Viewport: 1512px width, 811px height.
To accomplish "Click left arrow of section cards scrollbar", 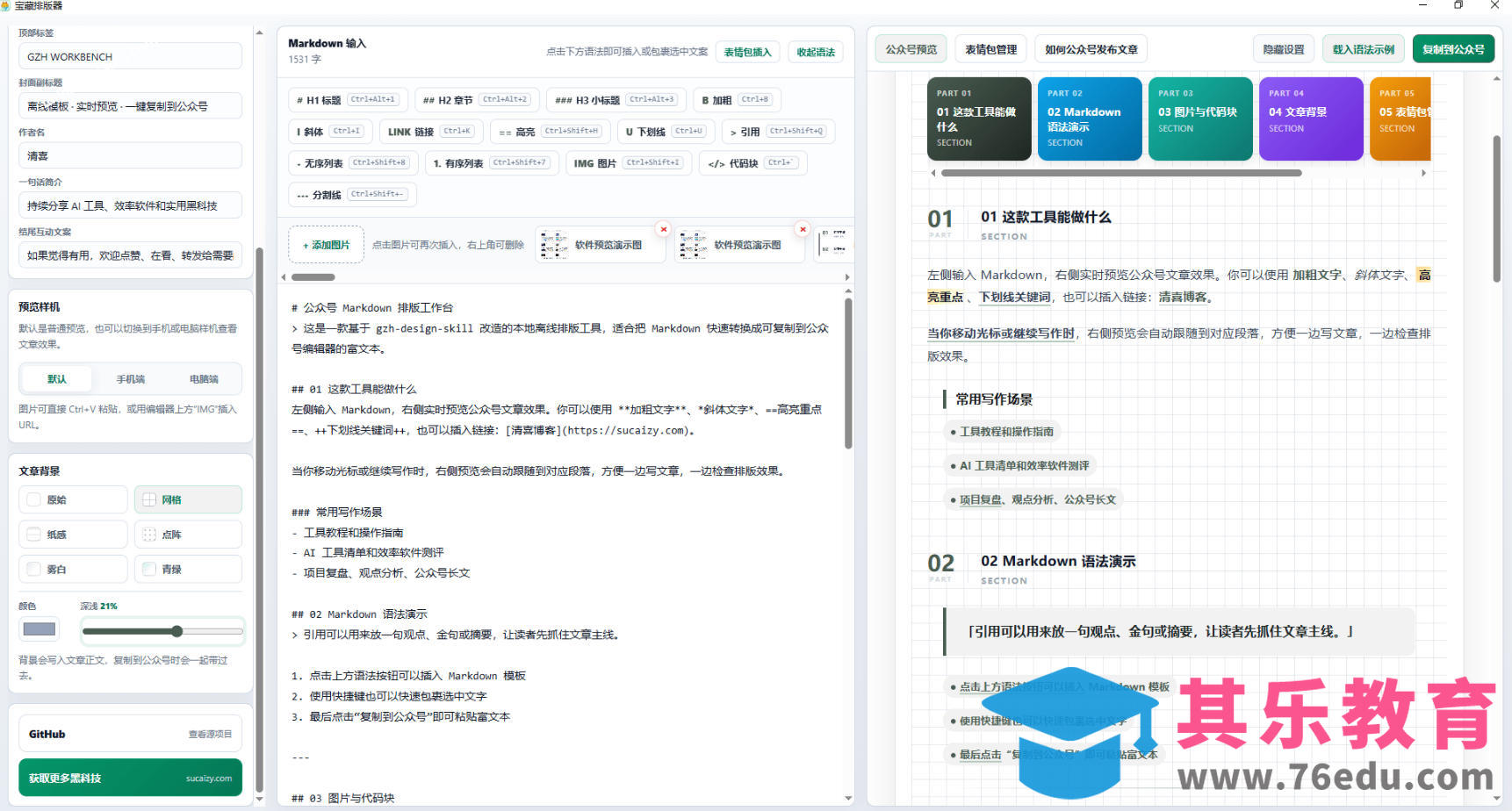I will click(x=932, y=173).
